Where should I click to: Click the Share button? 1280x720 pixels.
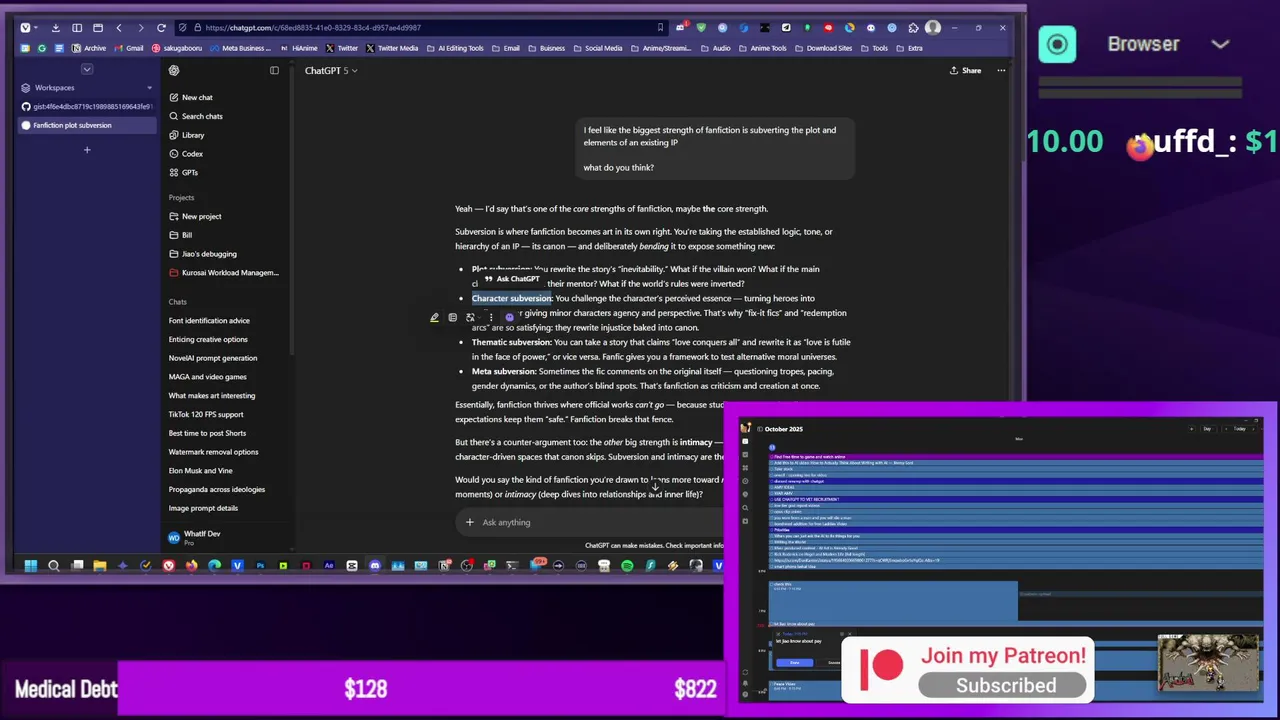(965, 70)
